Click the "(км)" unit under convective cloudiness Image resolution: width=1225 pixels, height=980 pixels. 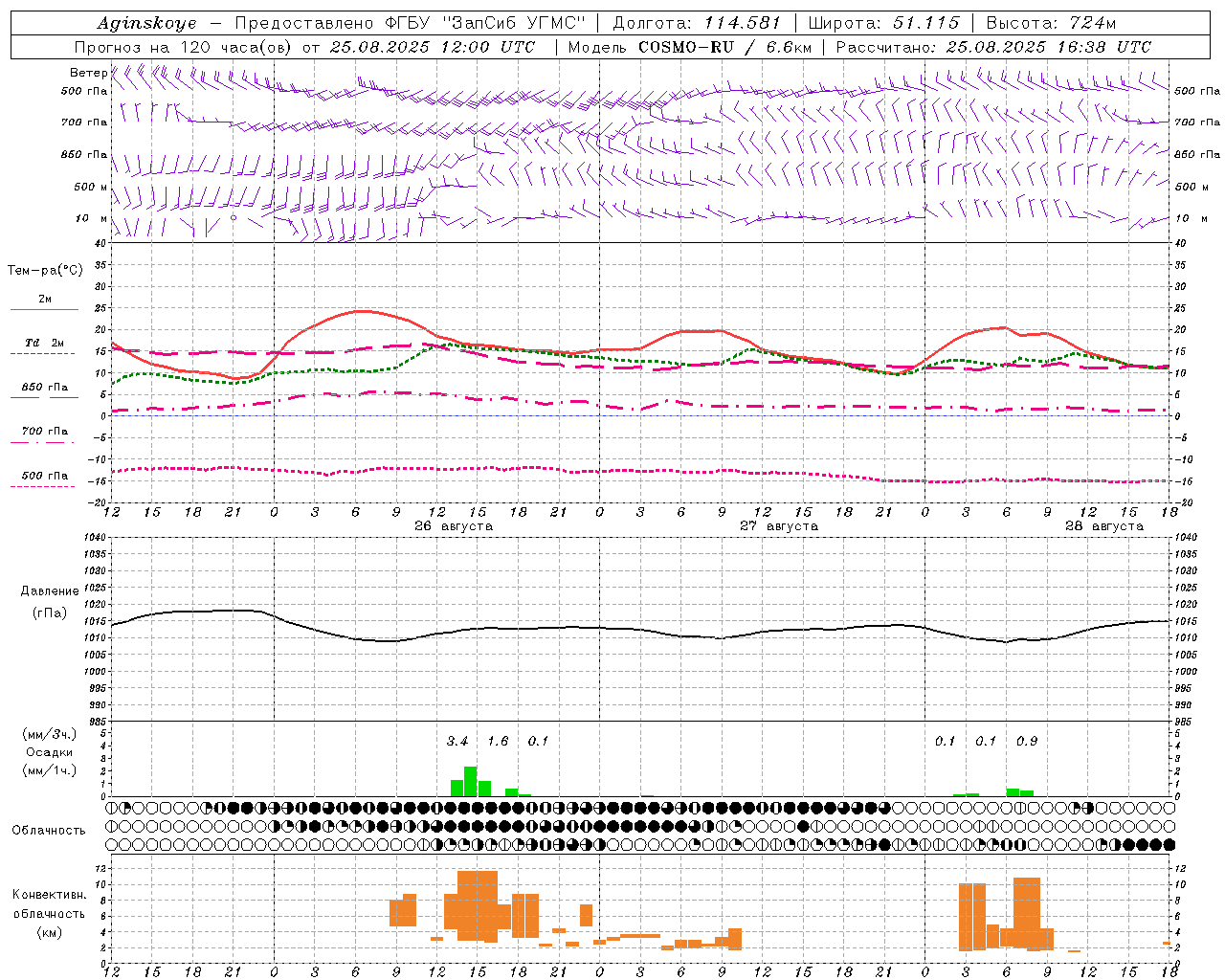[50, 932]
